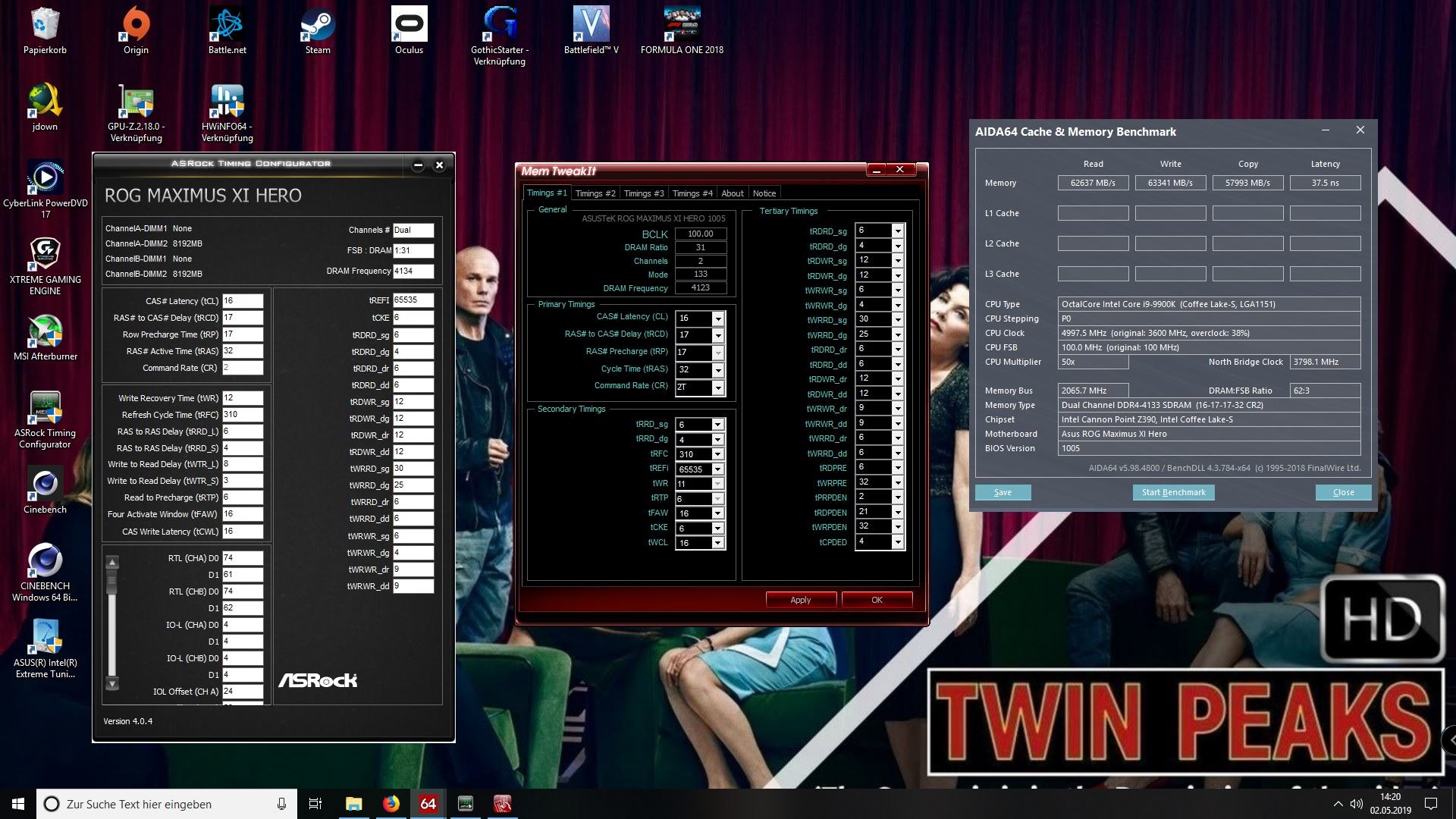Click Save in AIDA64 benchmark window
The image size is (1456, 819).
pyautogui.click(x=1003, y=492)
